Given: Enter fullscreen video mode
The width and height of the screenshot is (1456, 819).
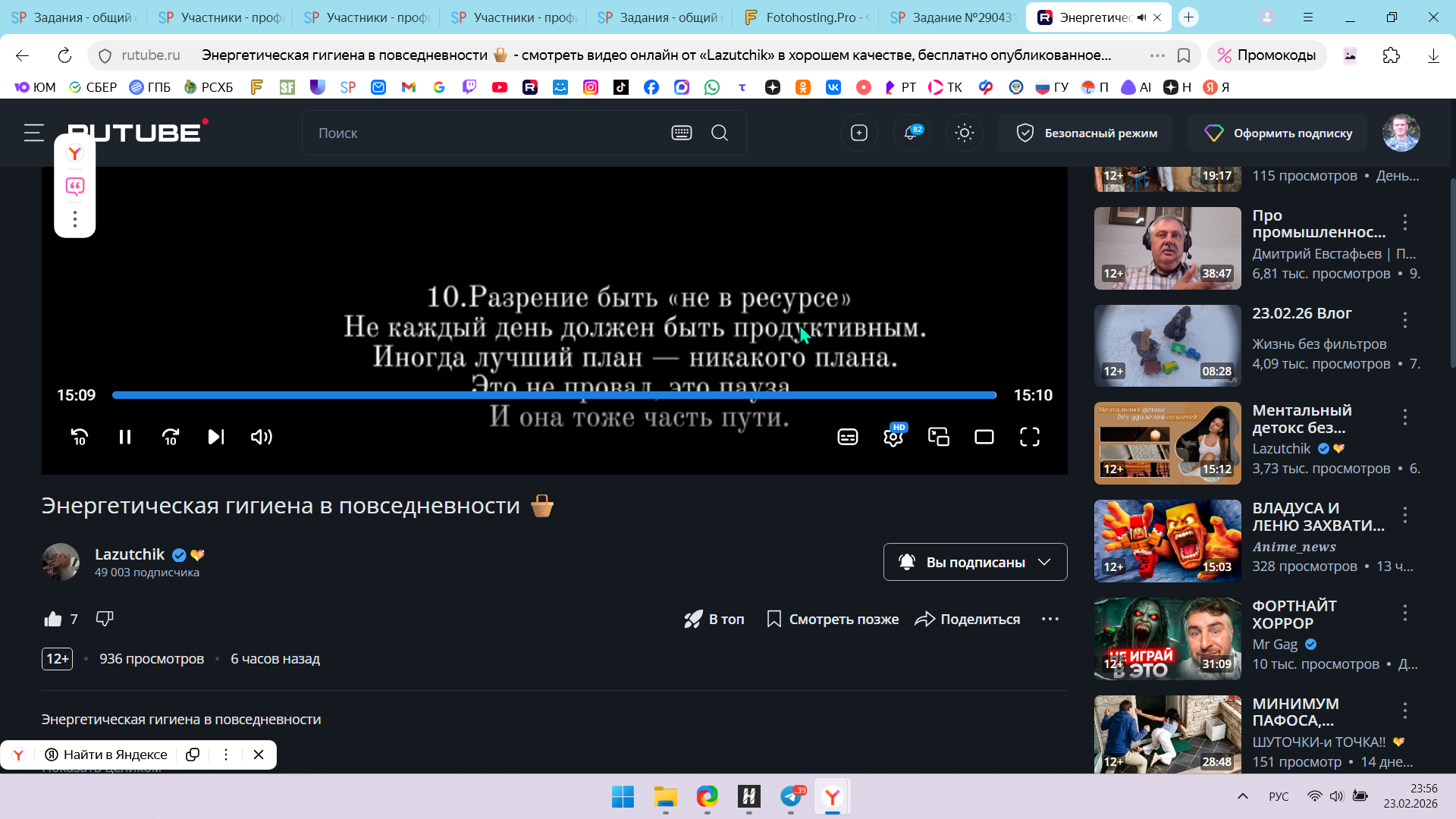Looking at the screenshot, I should pos(1030,437).
